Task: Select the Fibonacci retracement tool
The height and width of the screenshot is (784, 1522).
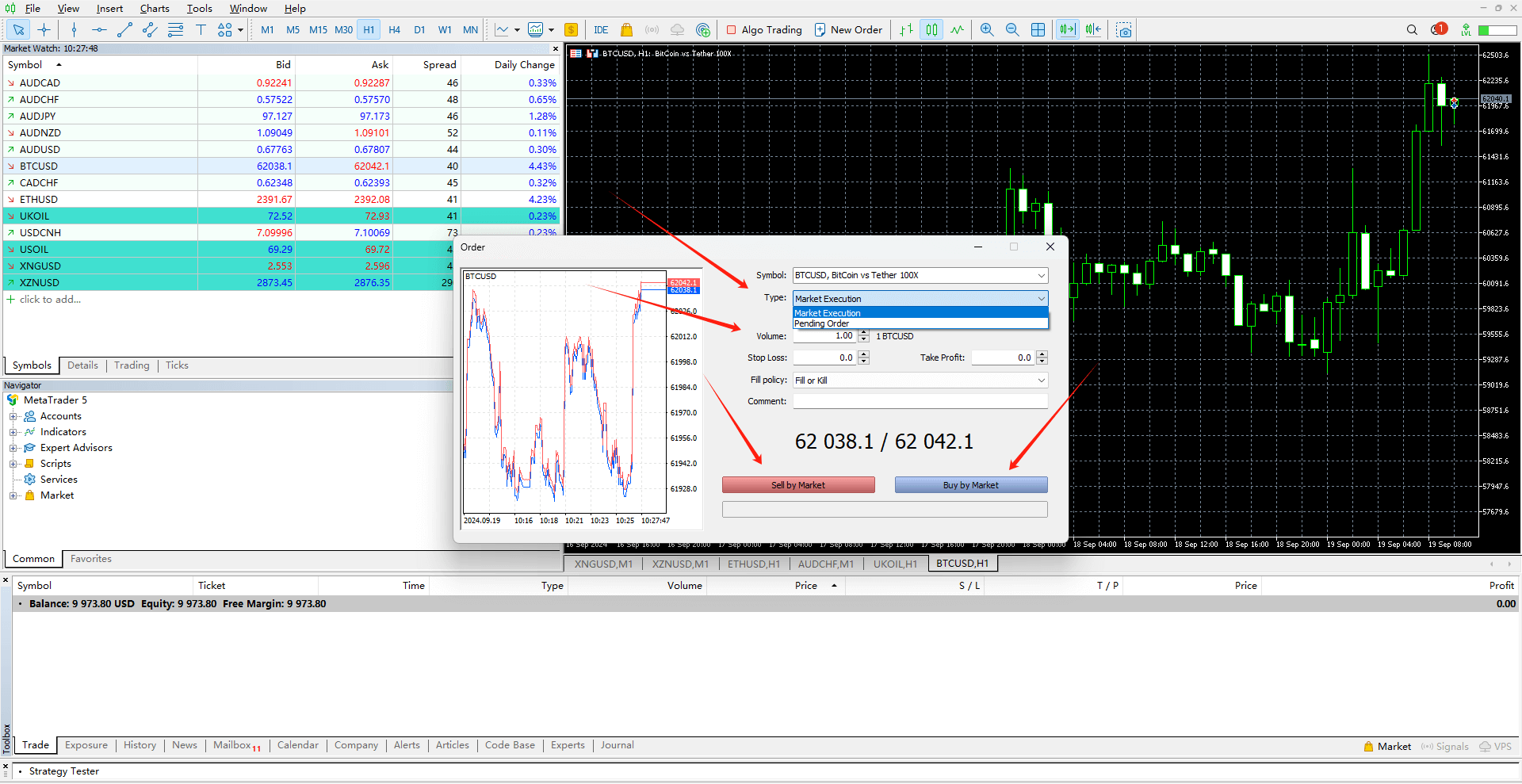Action: coord(175,30)
